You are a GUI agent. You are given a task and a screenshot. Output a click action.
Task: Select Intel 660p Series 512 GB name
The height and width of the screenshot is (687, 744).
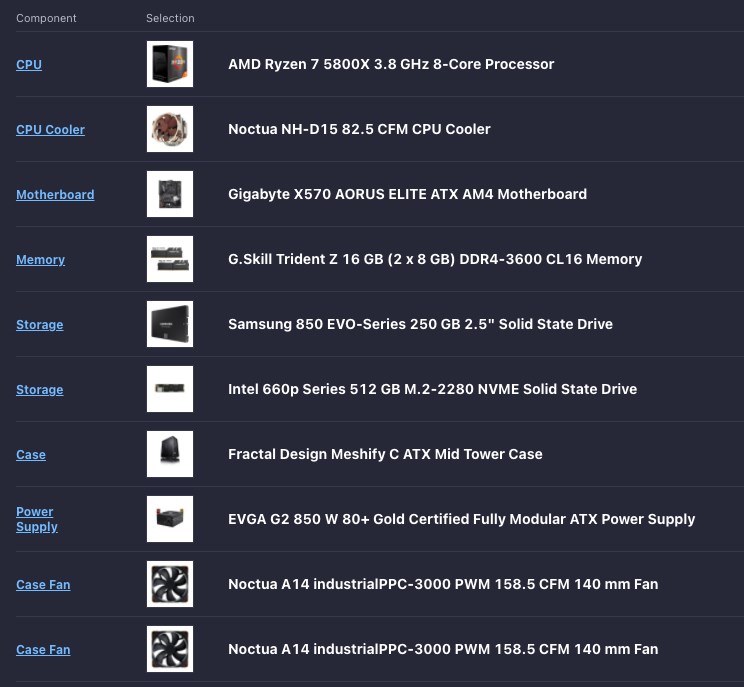point(433,389)
